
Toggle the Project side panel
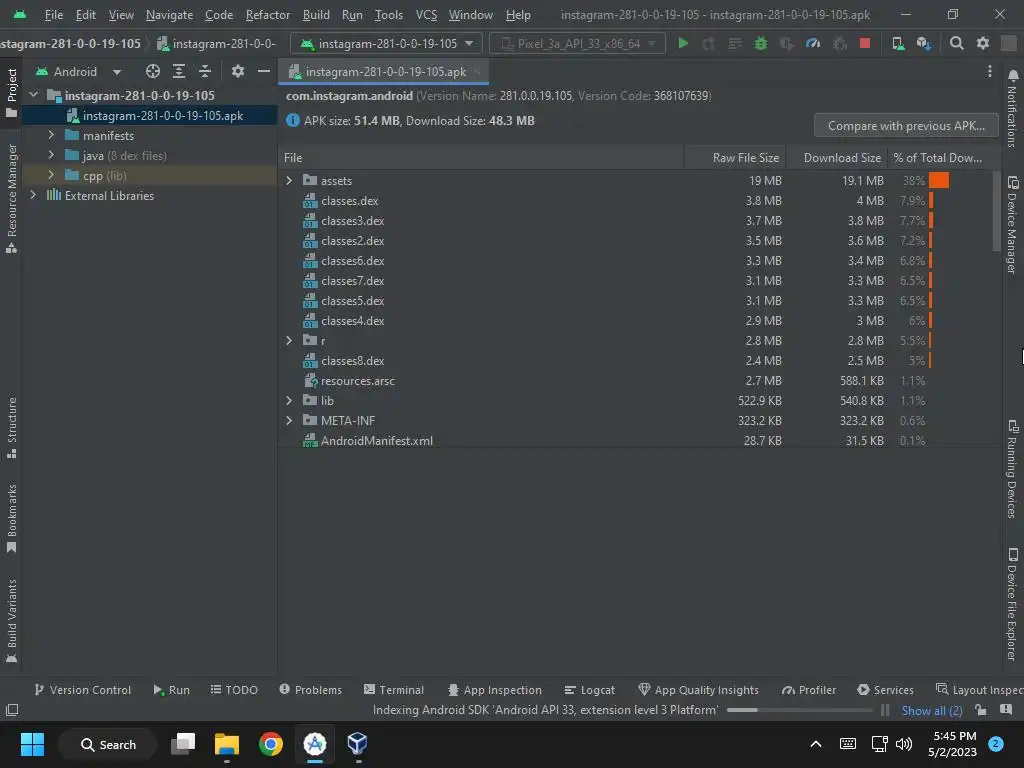(x=12, y=93)
